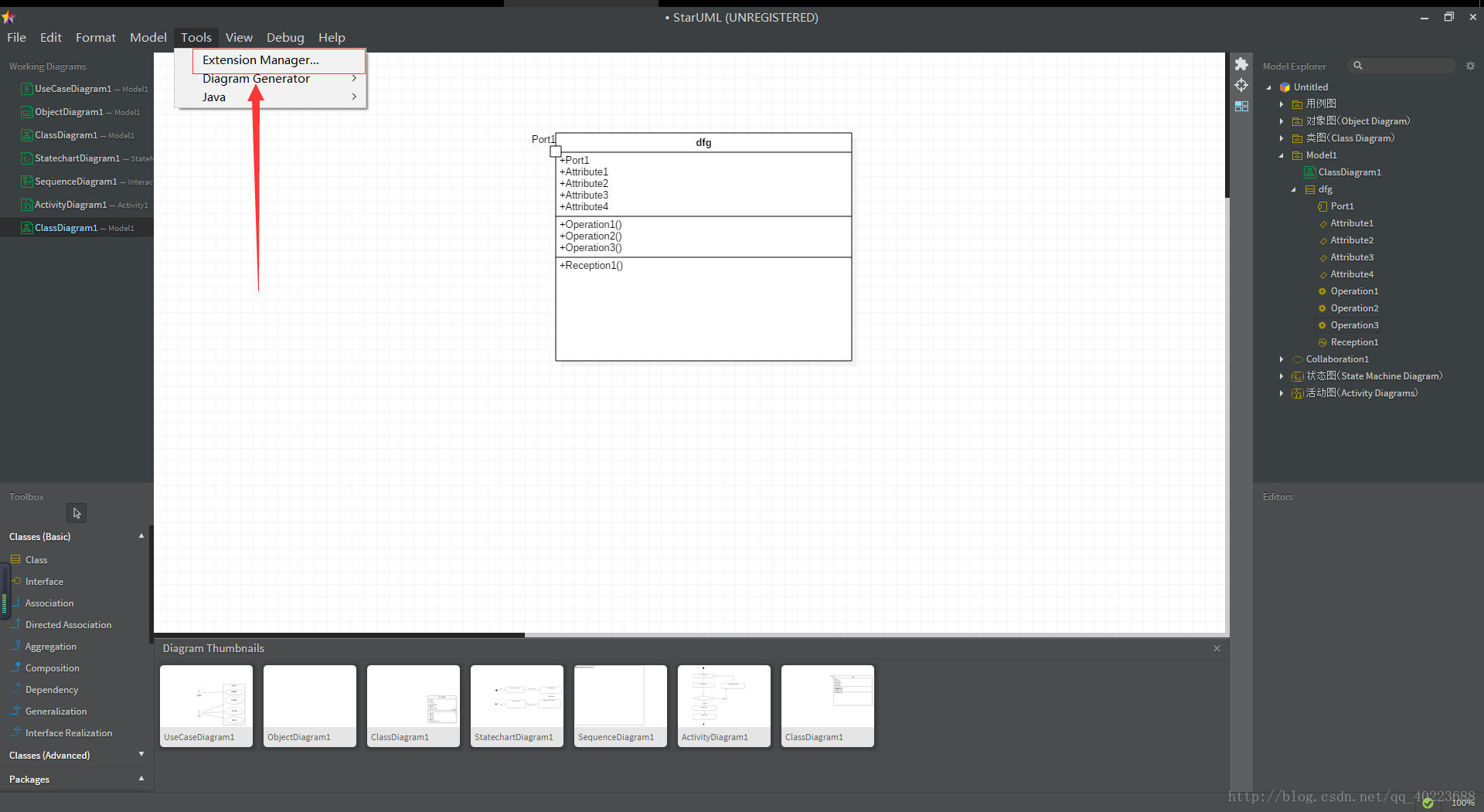Open the Format menu

pyautogui.click(x=96, y=37)
